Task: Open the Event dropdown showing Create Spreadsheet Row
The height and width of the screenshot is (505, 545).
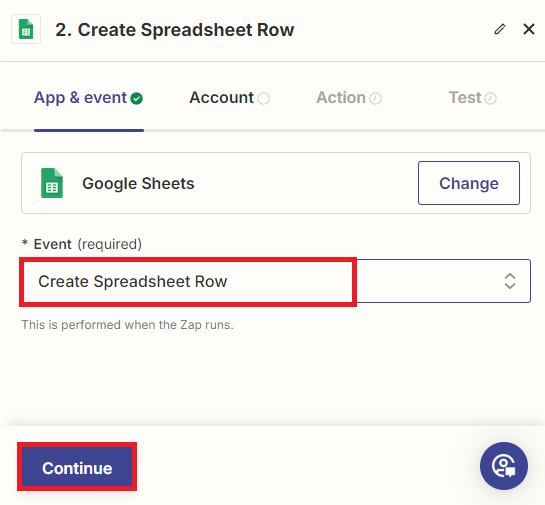Action: 276,281
